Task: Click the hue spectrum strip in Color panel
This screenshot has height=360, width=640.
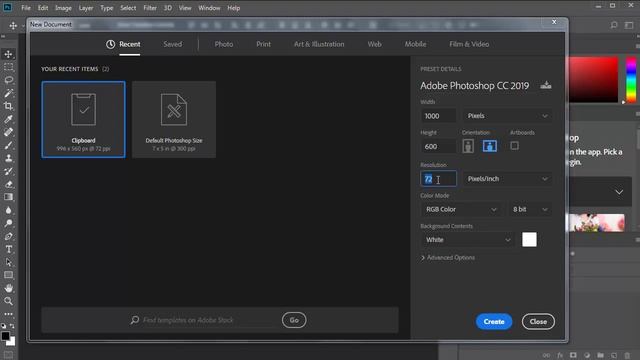Action: click(x=631, y=80)
